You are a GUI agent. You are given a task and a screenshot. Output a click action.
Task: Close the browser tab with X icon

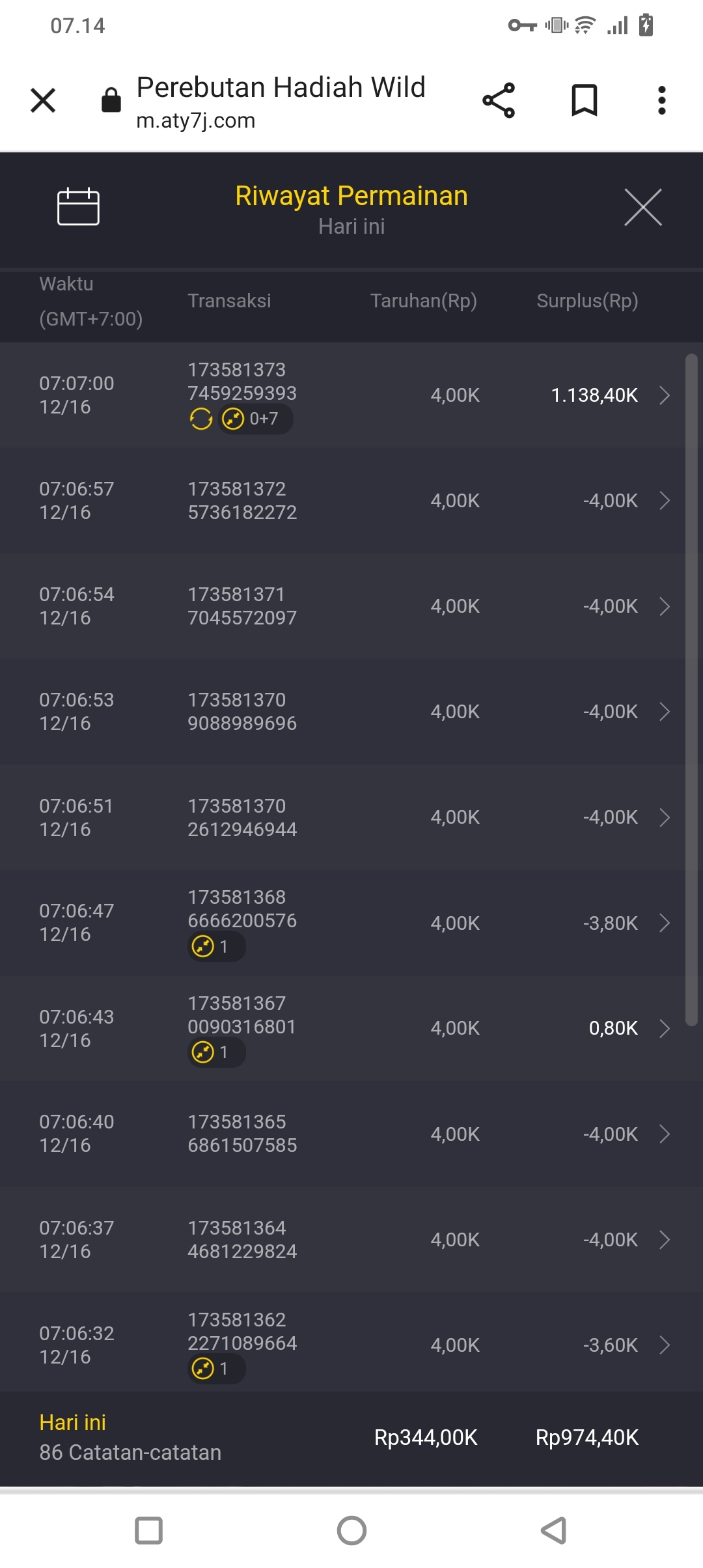coord(43,100)
